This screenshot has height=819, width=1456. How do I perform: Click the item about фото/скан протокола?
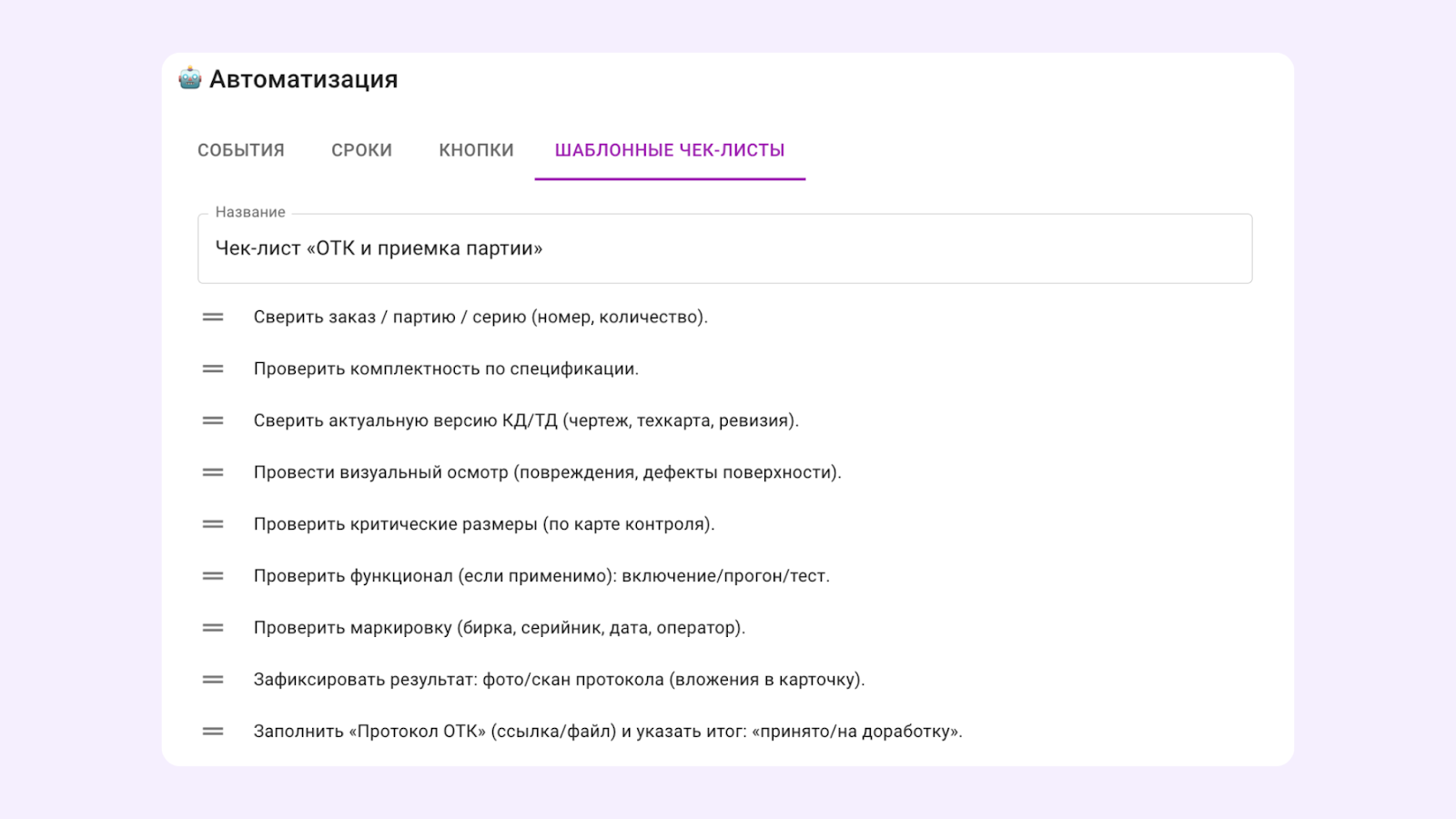tap(560, 679)
